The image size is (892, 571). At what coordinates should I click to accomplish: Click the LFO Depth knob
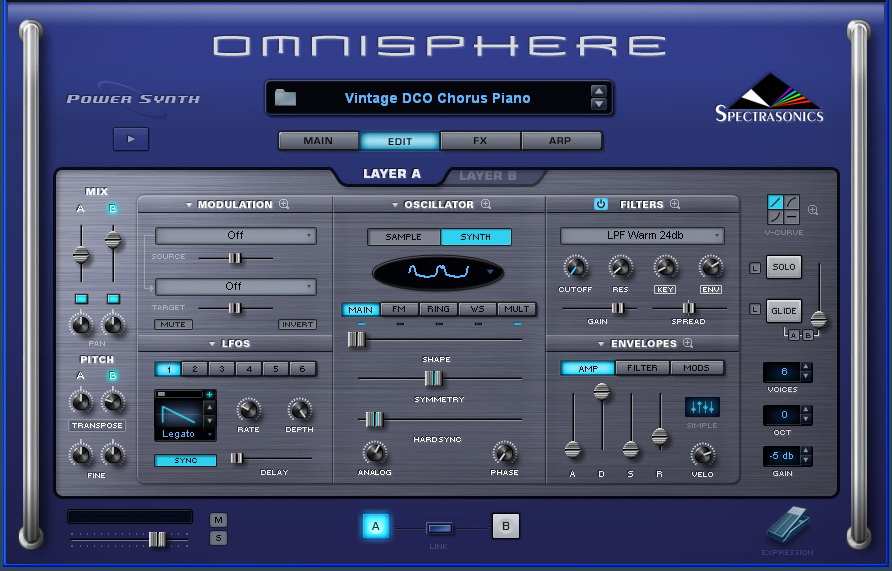click(299, 409)
